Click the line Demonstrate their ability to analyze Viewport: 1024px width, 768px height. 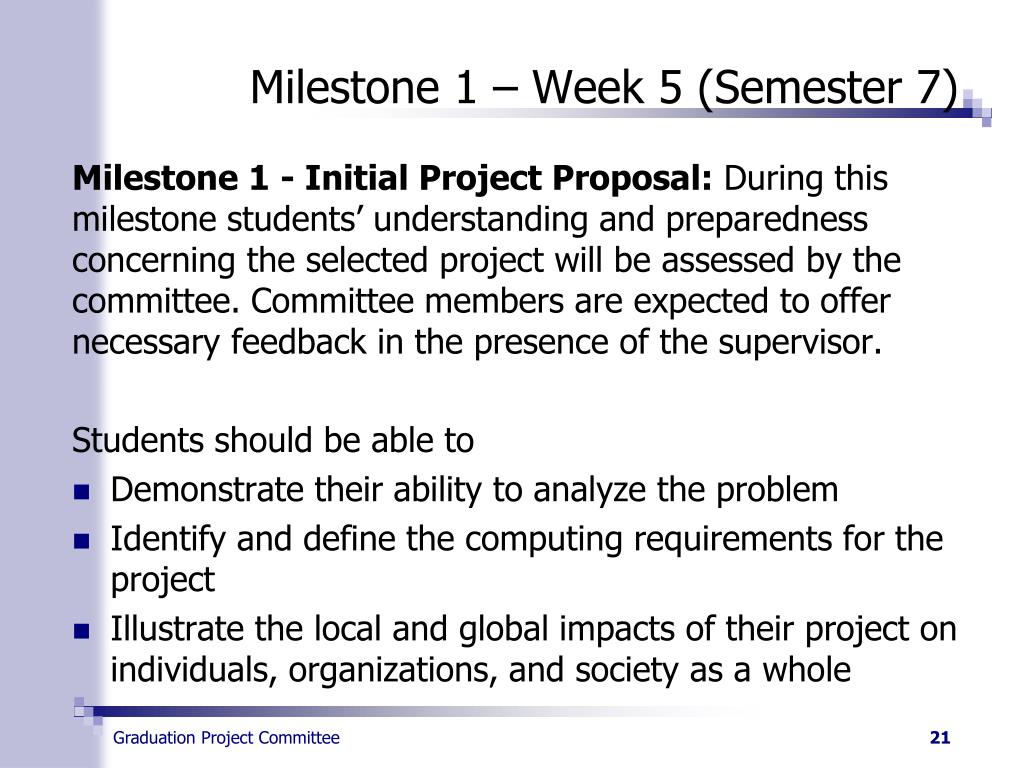click(474, 490)
